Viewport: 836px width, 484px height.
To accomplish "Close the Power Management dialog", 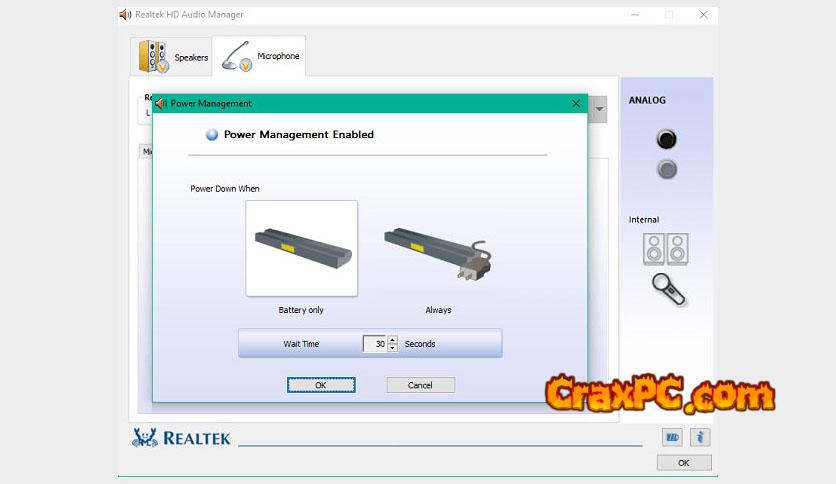I will (576, 103).
